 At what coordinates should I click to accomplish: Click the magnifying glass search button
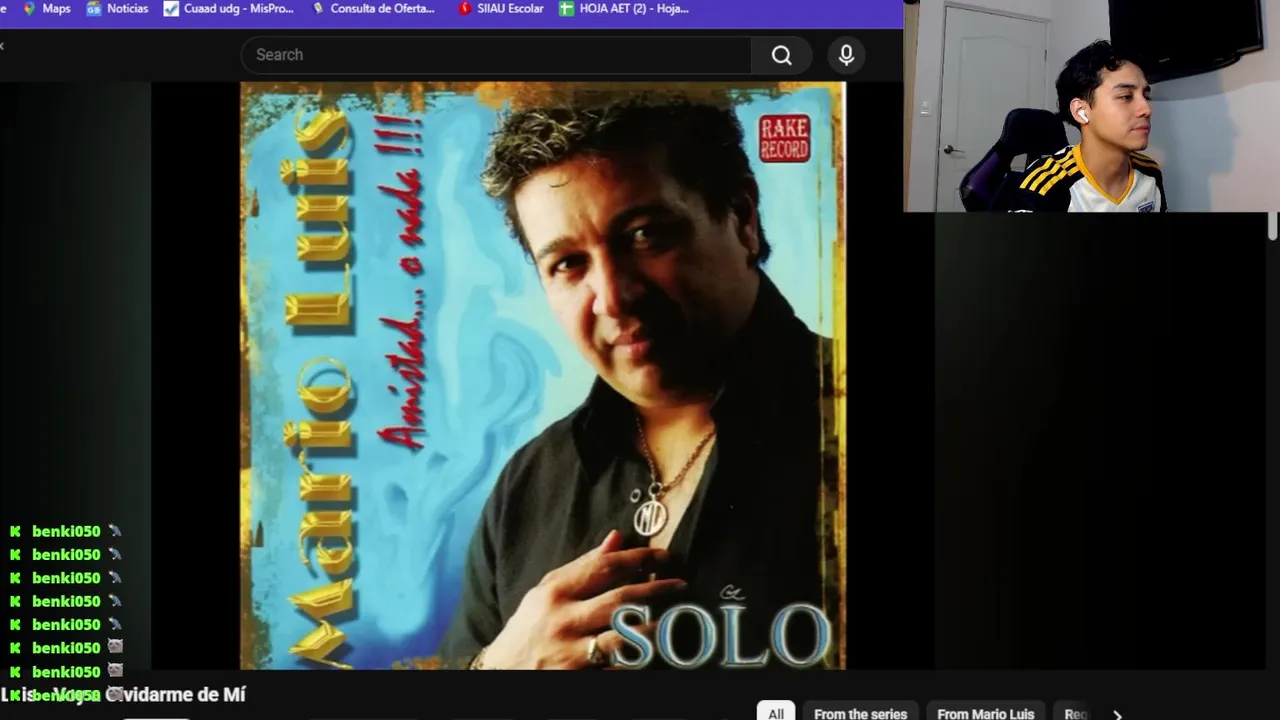782,55
